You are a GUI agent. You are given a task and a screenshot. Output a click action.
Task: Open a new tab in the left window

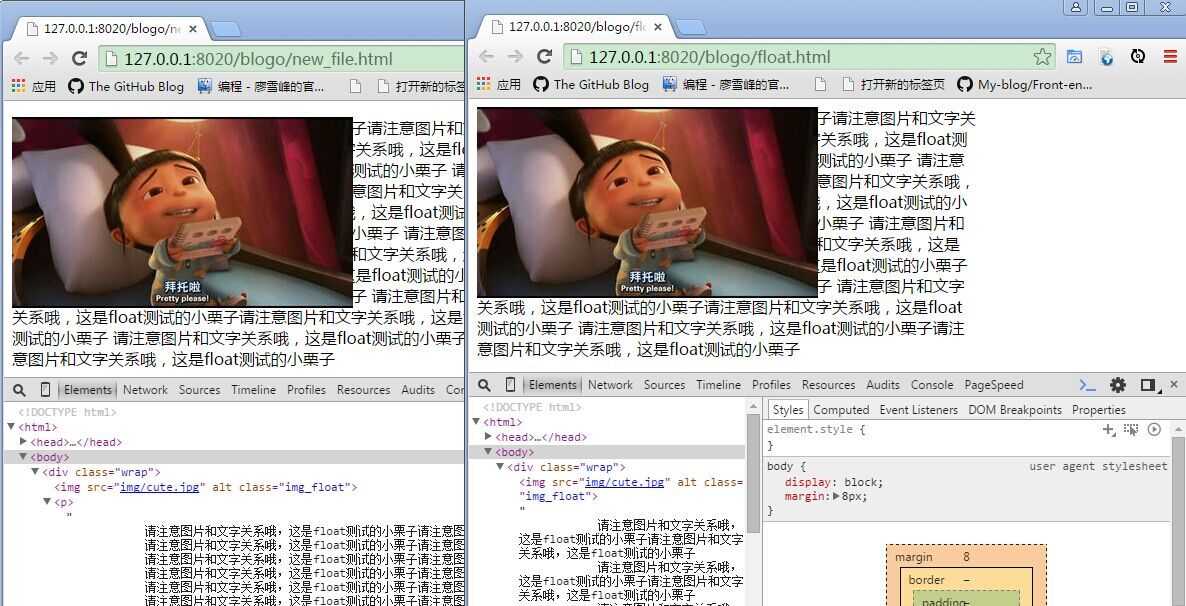coord(225,30)
